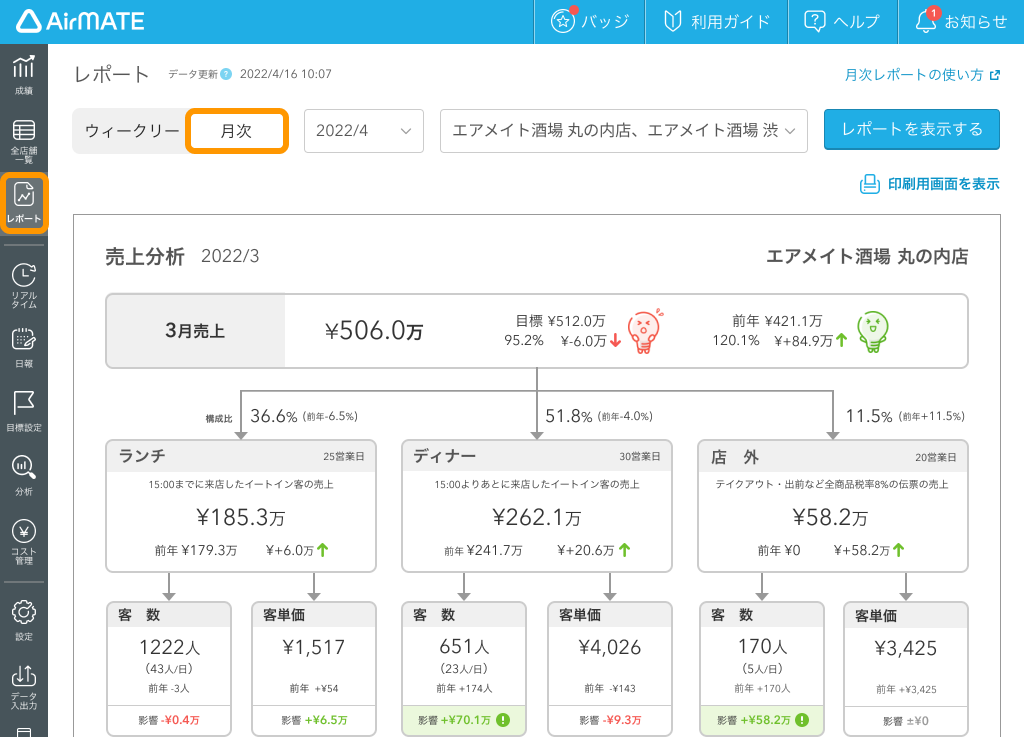Open the コスト管理 sidebar icon
This screenshot has height=737, width=1024.
(x=22, y=543)
